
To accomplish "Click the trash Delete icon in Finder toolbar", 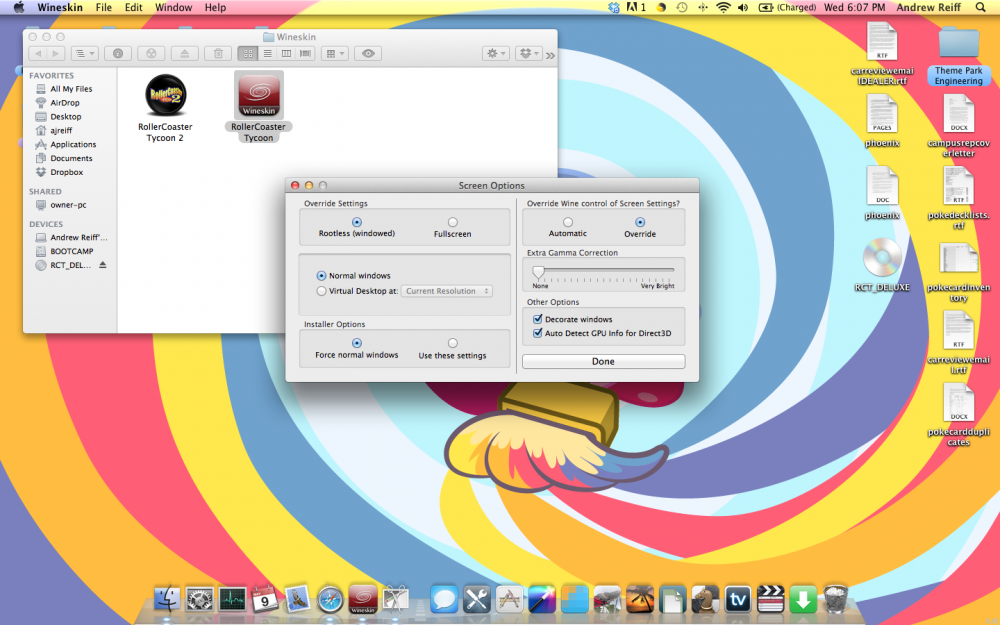I will (218, 53).
